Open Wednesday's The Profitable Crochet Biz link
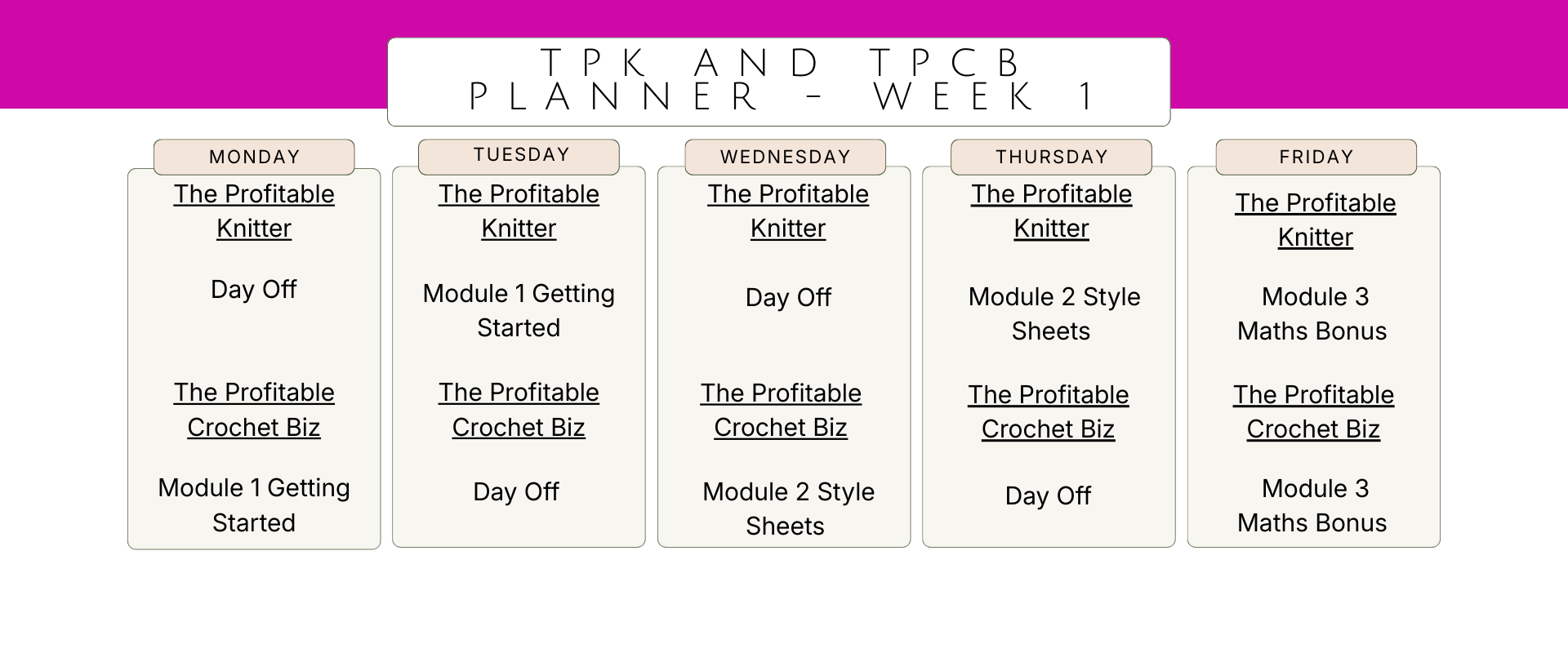This screenshot has width=1568, height=653. coord(781,411)
